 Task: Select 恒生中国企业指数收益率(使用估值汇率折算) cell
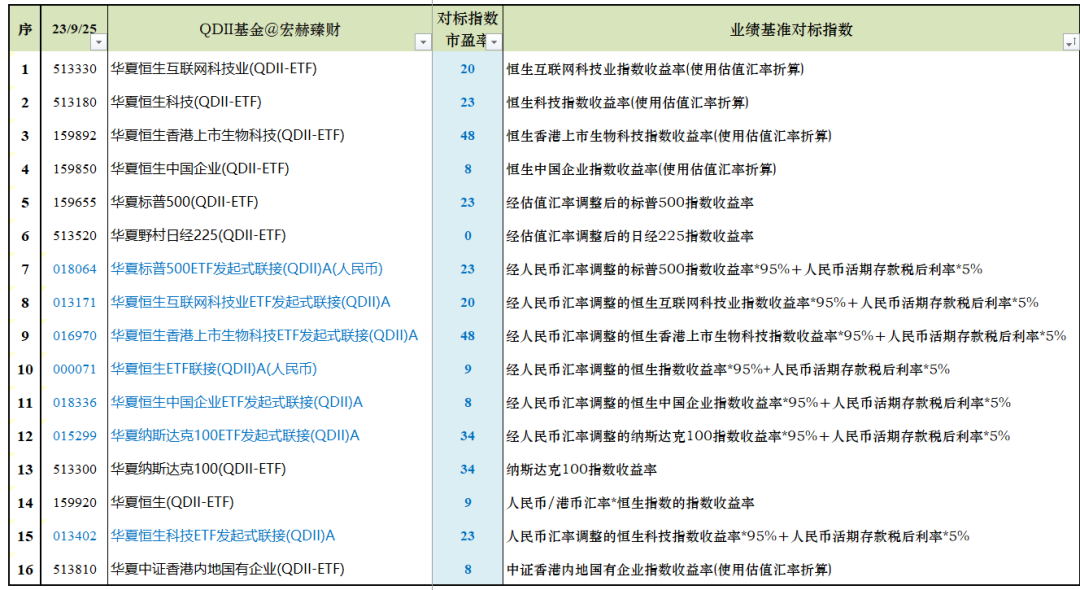click(x=791, y=169)
